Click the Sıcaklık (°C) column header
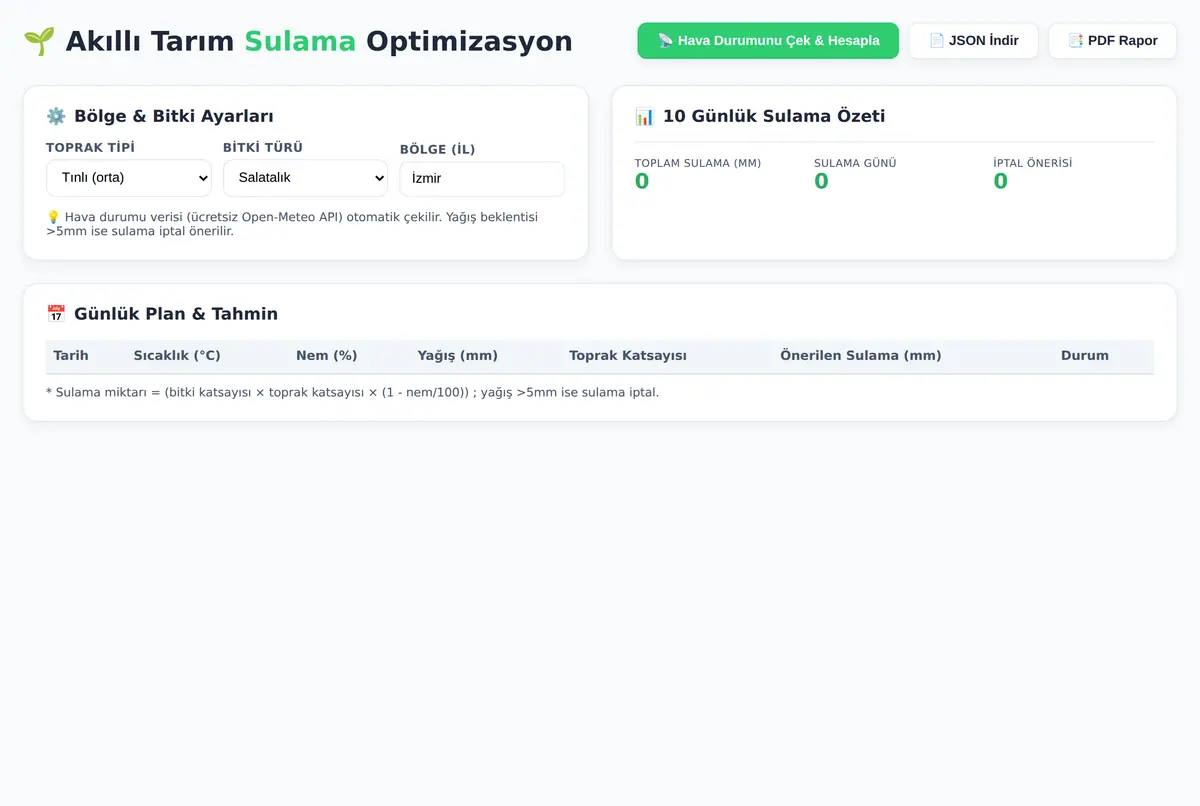This screenshot has height=806, width=1200. [177, 356]
